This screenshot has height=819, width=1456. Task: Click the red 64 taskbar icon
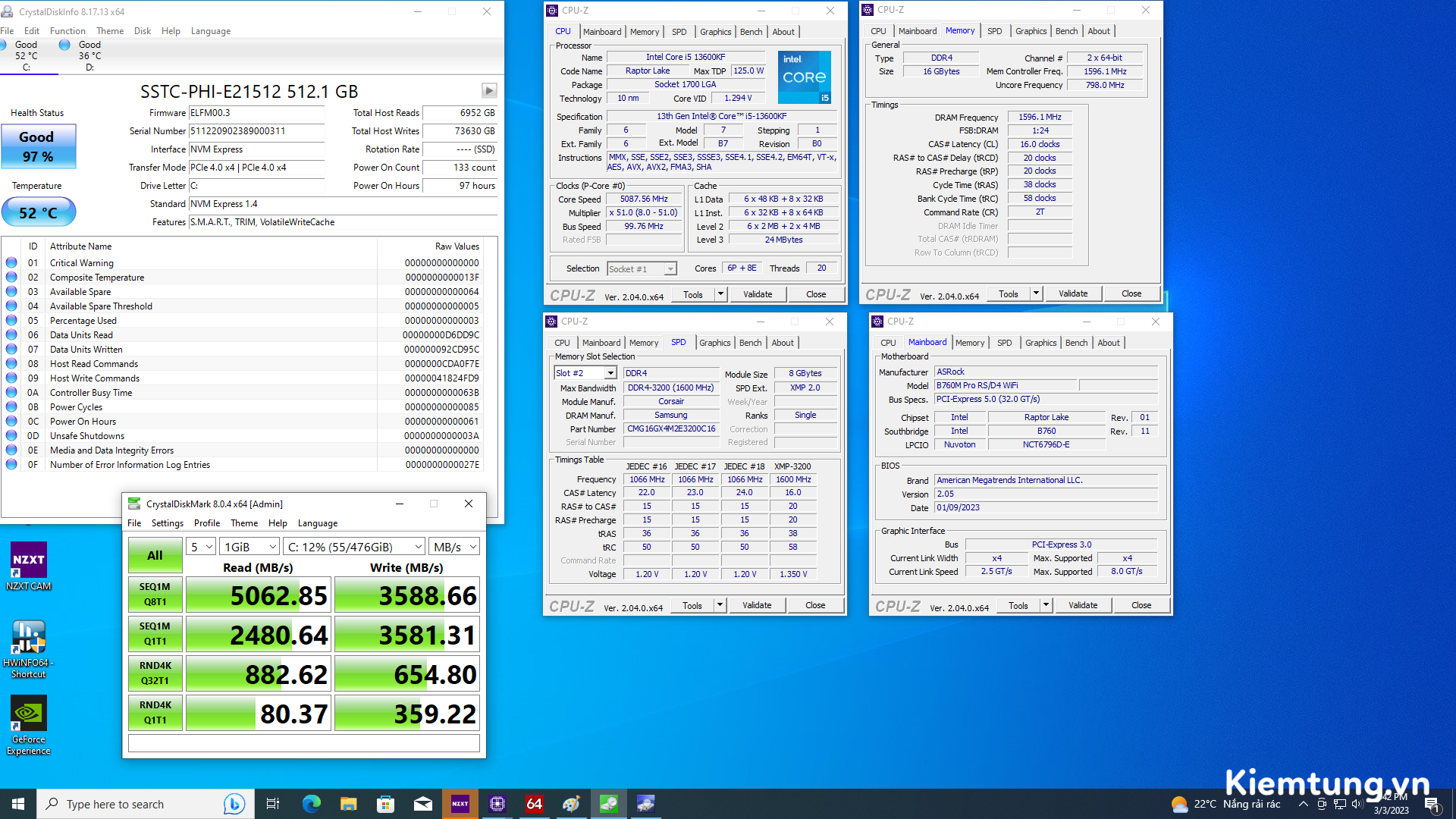(535, 804)
